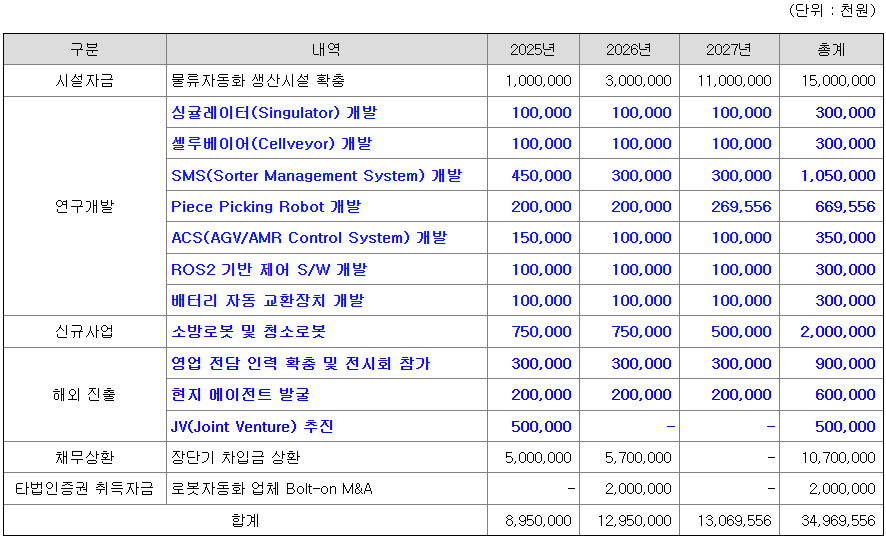Select the 34,969,556 grand total
The image size is (886, 539).
click(x=838, y=520)
